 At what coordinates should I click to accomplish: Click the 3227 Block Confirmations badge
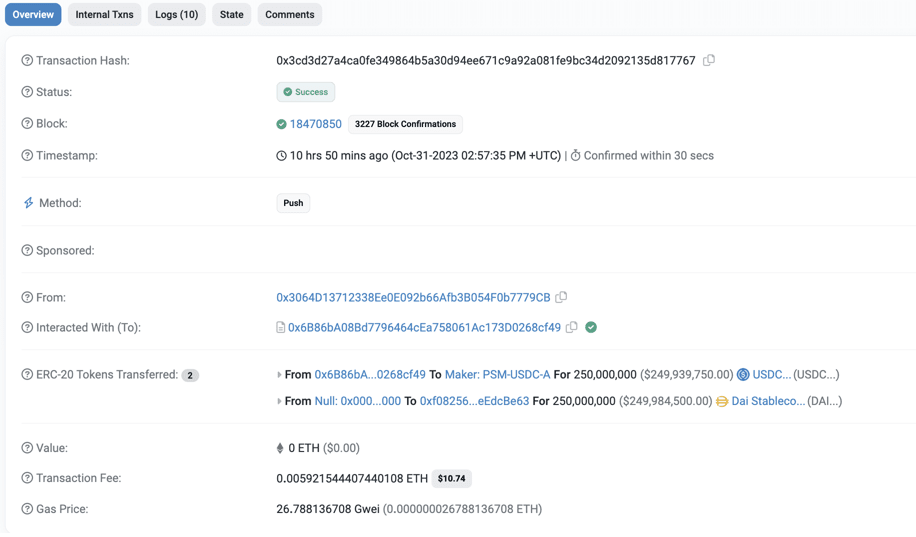(x=405, y=124)
